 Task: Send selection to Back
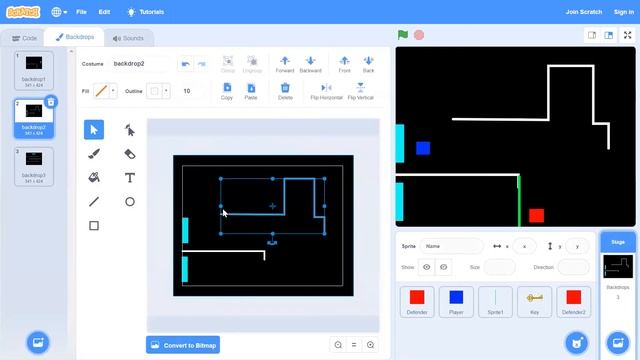(368, 64)
